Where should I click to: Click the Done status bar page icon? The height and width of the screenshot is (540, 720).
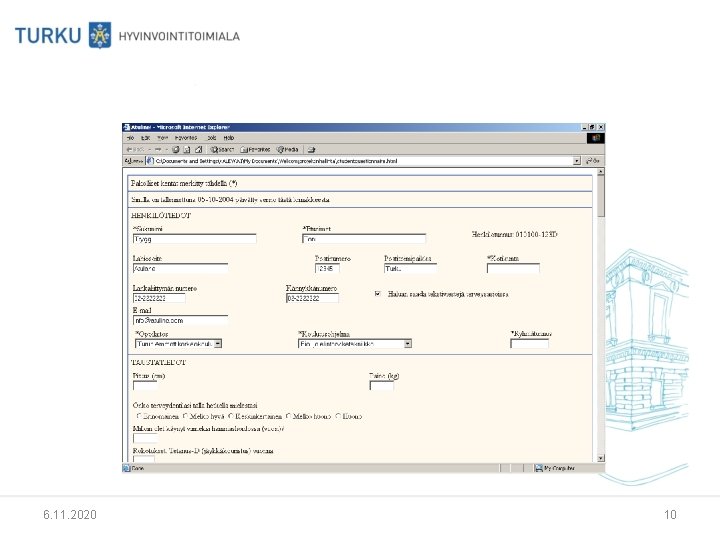click(127, 468)
